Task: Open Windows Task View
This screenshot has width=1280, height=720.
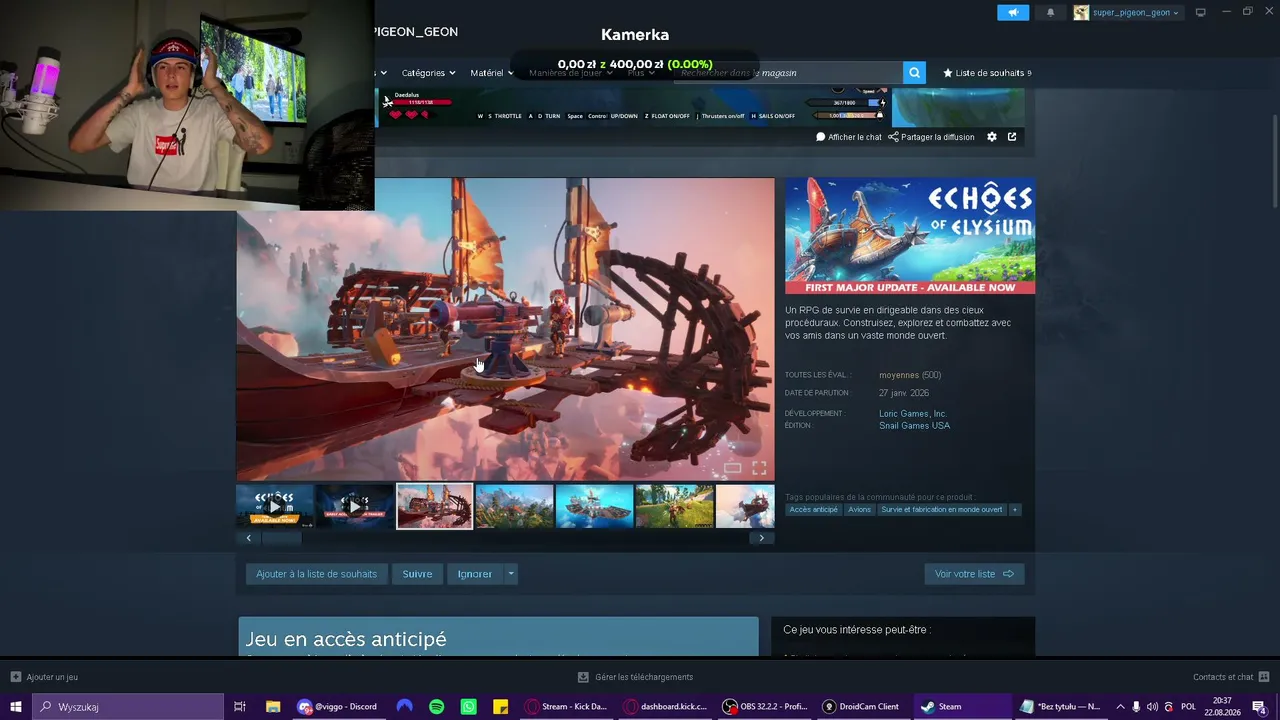Action: (x=240, y=707)
